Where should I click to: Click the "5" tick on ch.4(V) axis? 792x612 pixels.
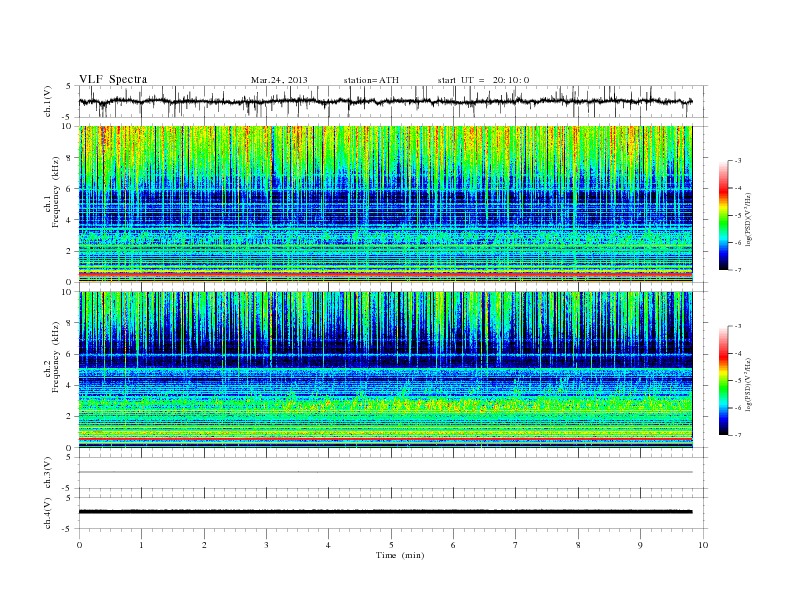(69, 497)
